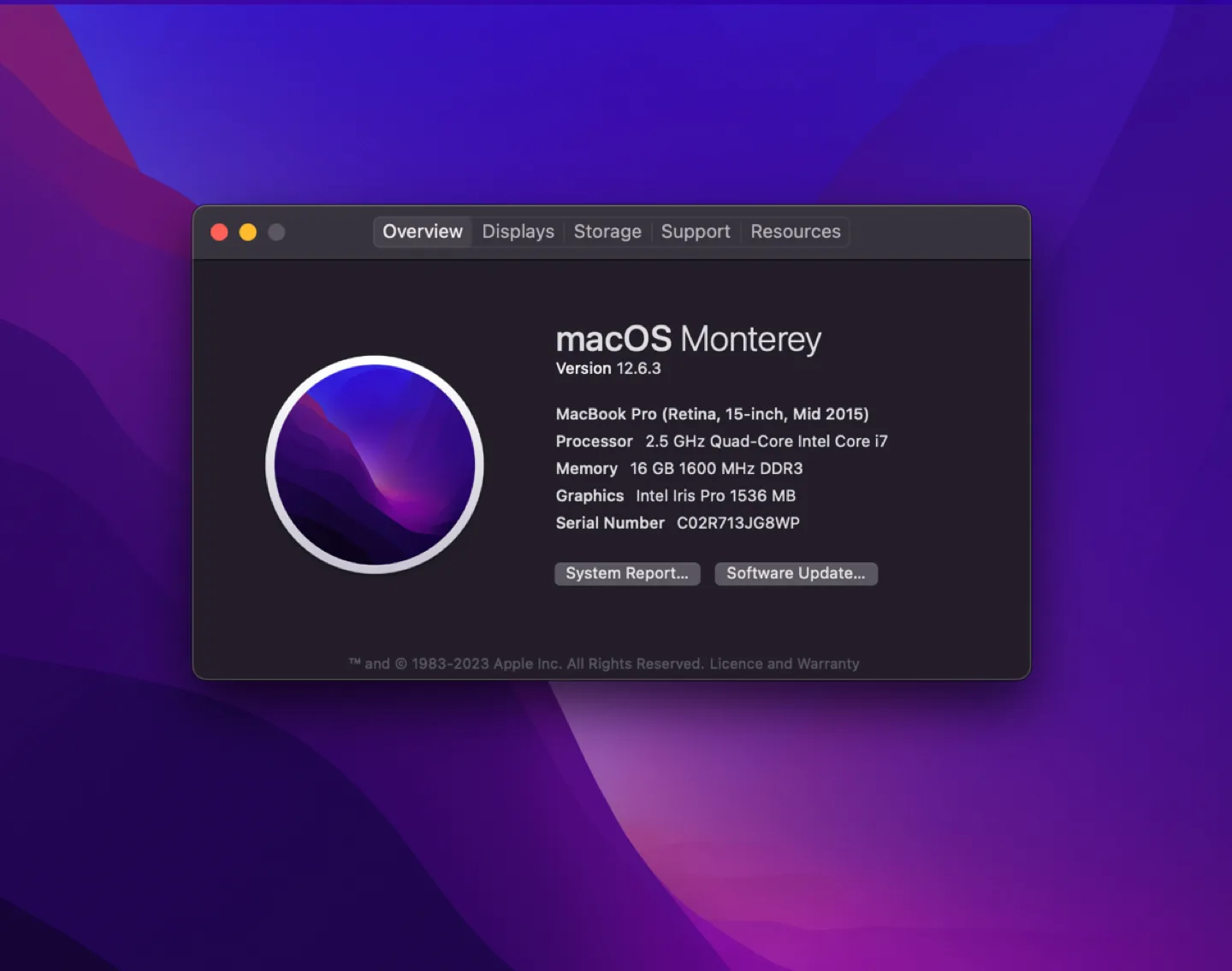Click the Version 12.6.3 text to reveal build
Screen dimensions: 1232x971
(608, 368)
